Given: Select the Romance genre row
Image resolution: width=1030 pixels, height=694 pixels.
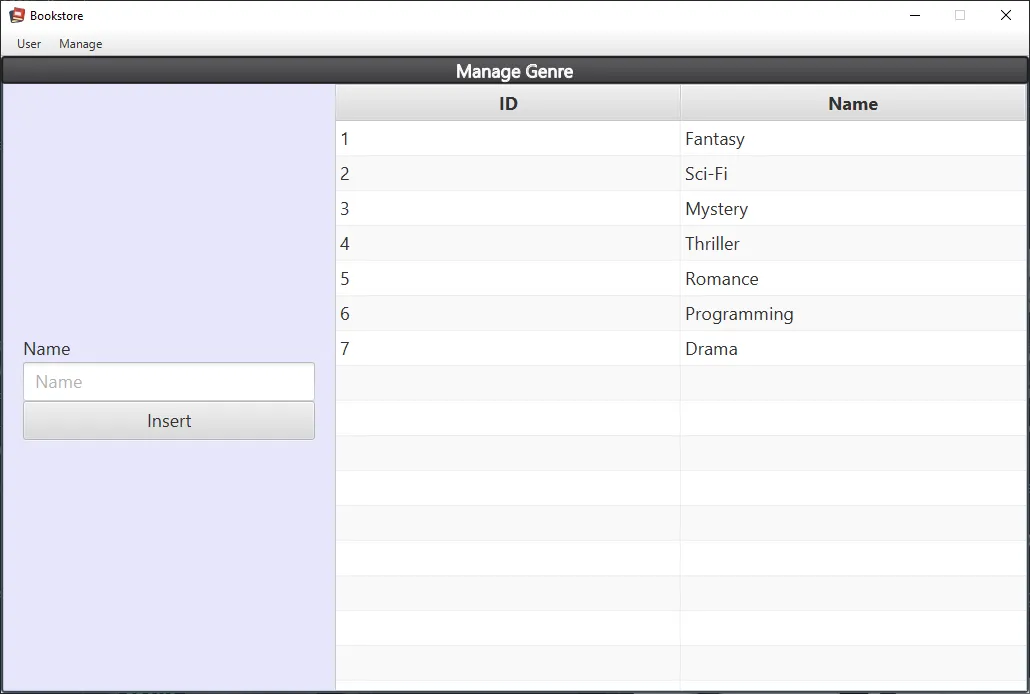Looking at the screenshot, I should point(721,279).
